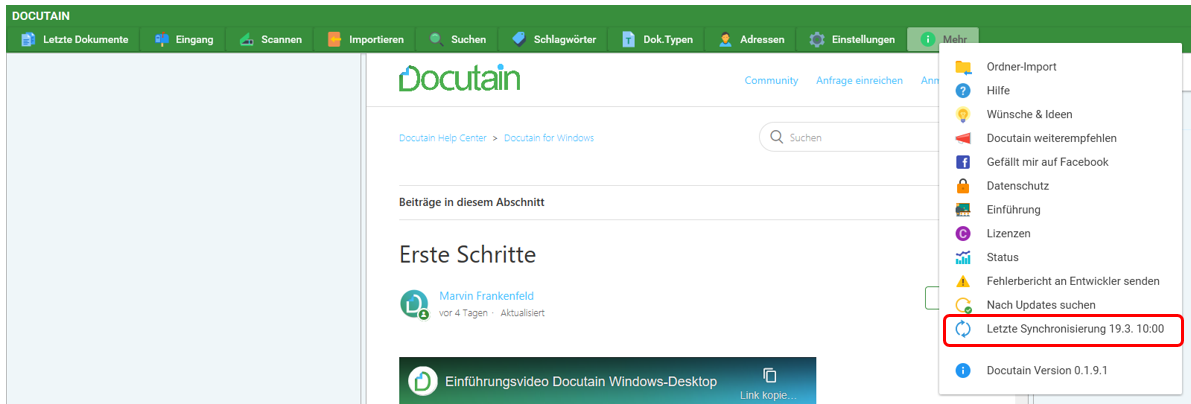The height and width of the screenshot is (404, 1191).
Task: Click the green Mehr info icon
Action: 927,39
